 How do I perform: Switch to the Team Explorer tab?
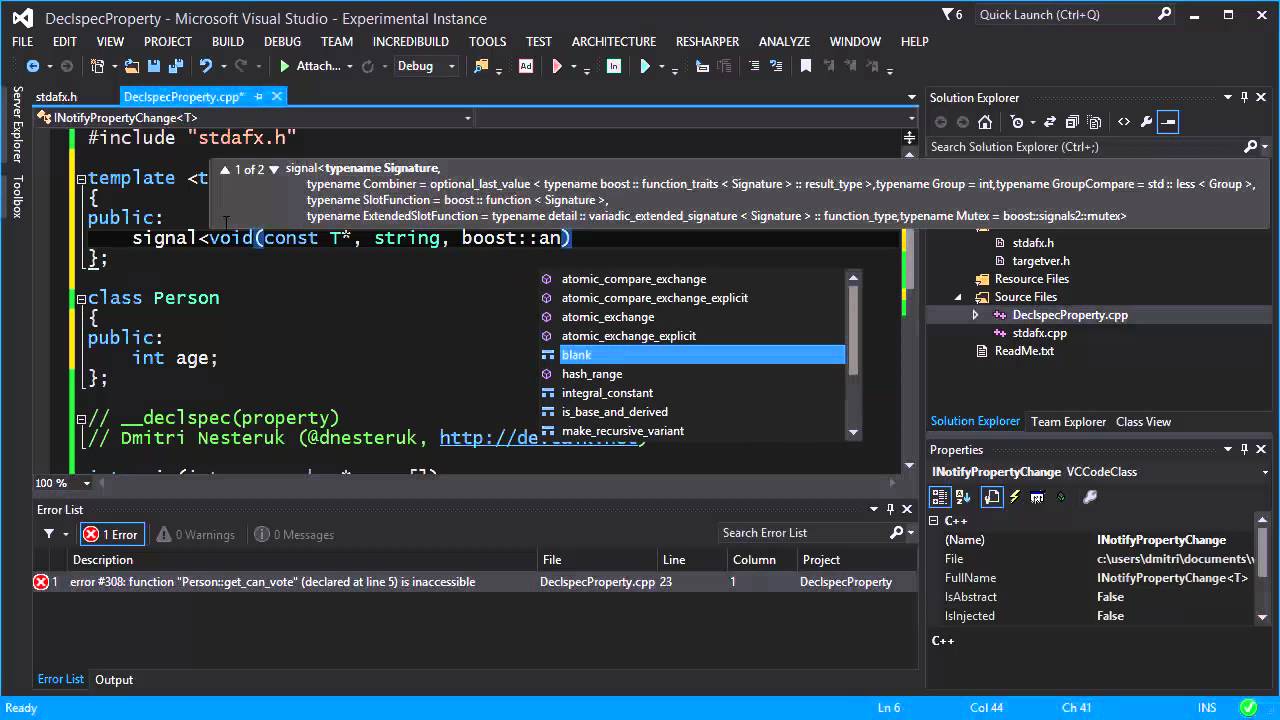(x=1068, y=422)
